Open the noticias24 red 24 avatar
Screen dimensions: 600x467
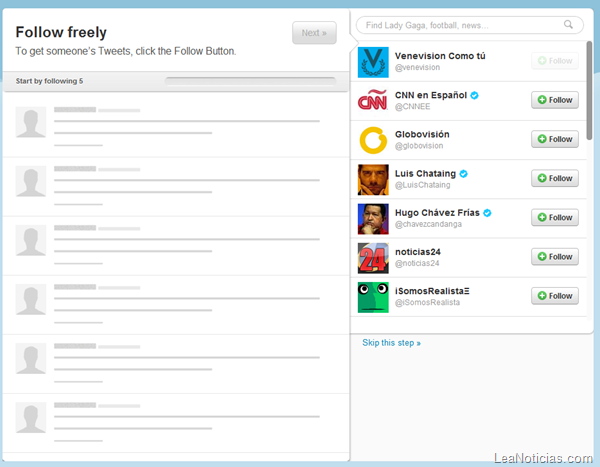click(x=373, y=258)
